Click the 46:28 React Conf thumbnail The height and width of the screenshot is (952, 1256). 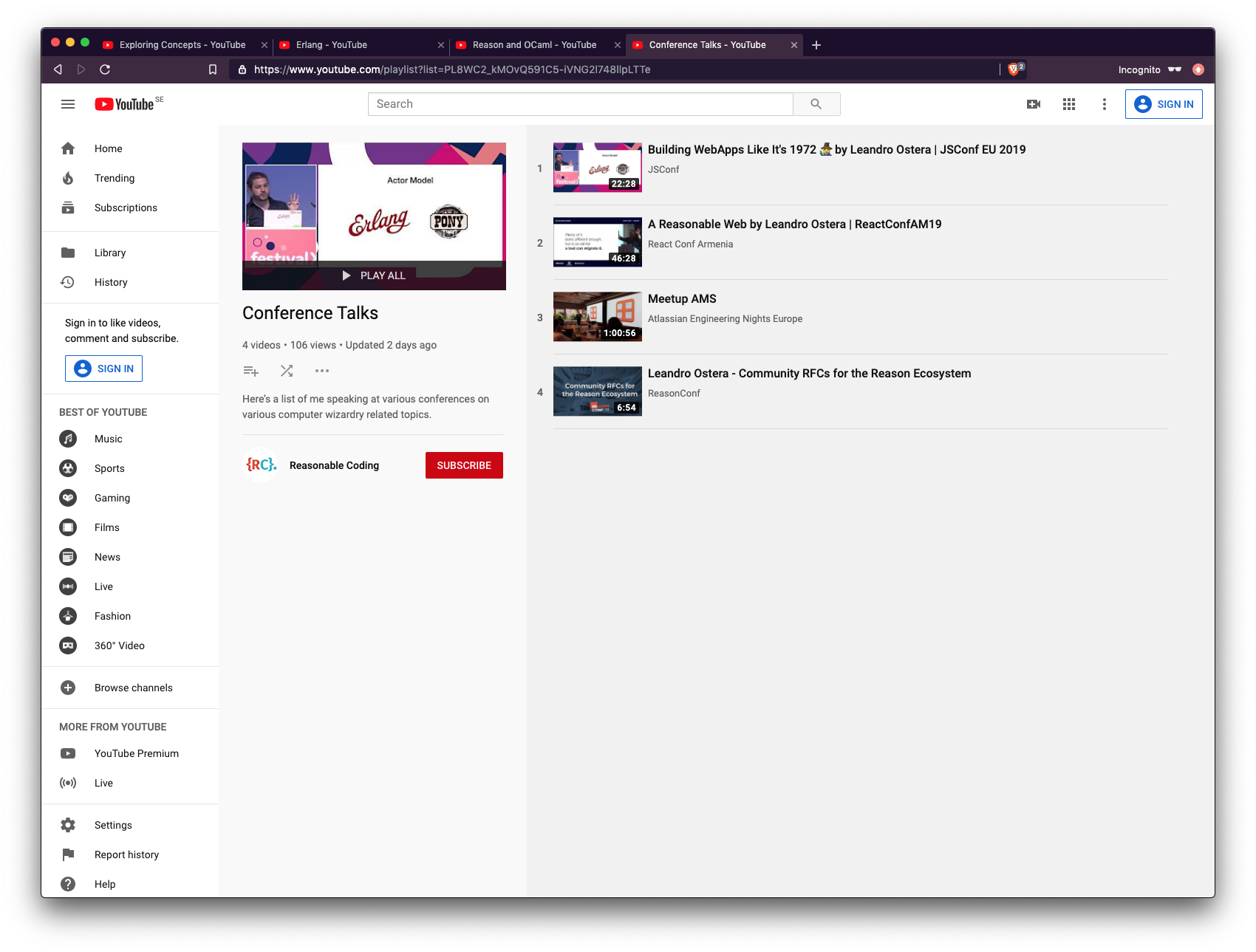click(598, 242)
